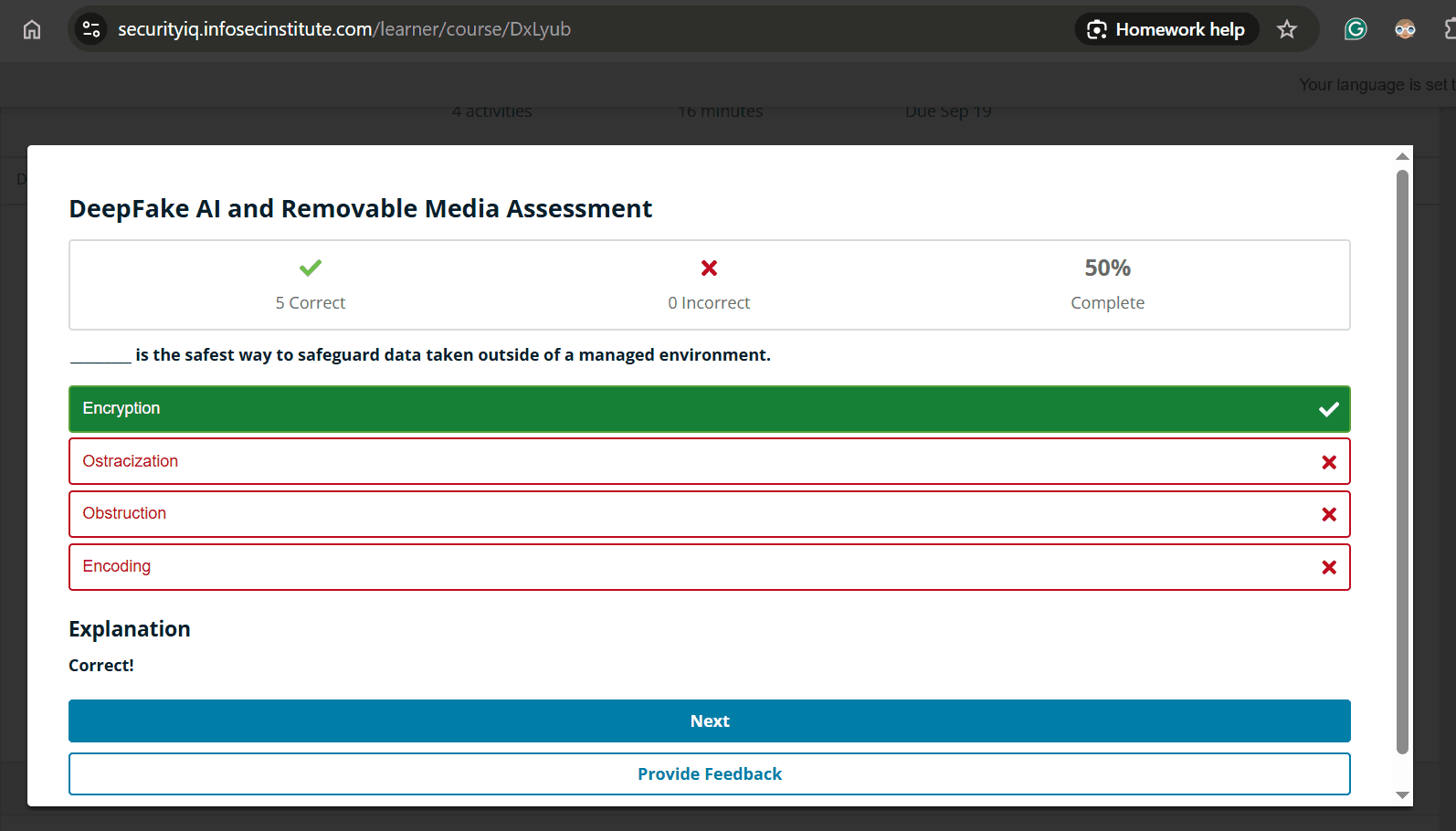Click the green Correct checkmark icon
The height and width of the screenshot is (831, 1456).
[x=311, y=268]
